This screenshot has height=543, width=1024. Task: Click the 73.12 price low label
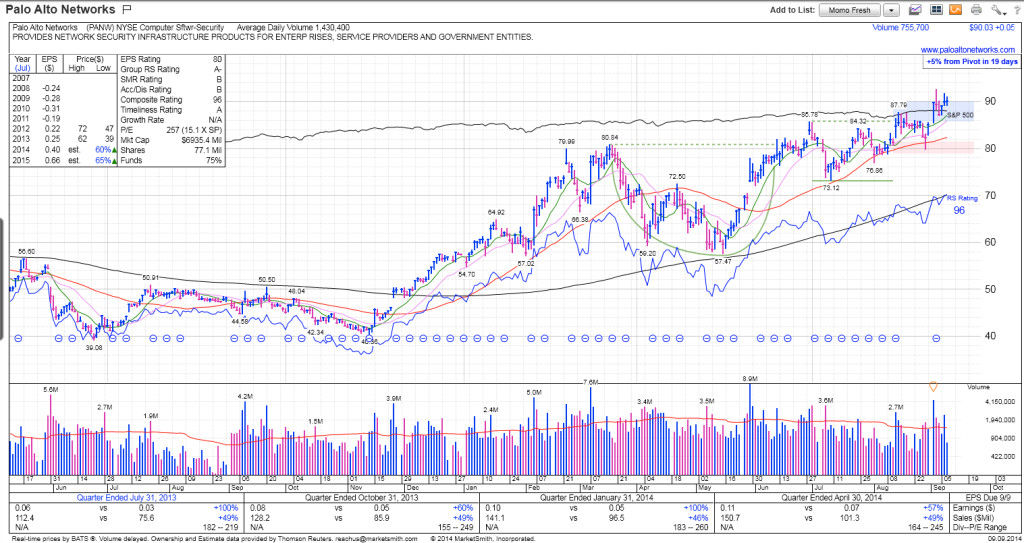click(x=830, y=187)
